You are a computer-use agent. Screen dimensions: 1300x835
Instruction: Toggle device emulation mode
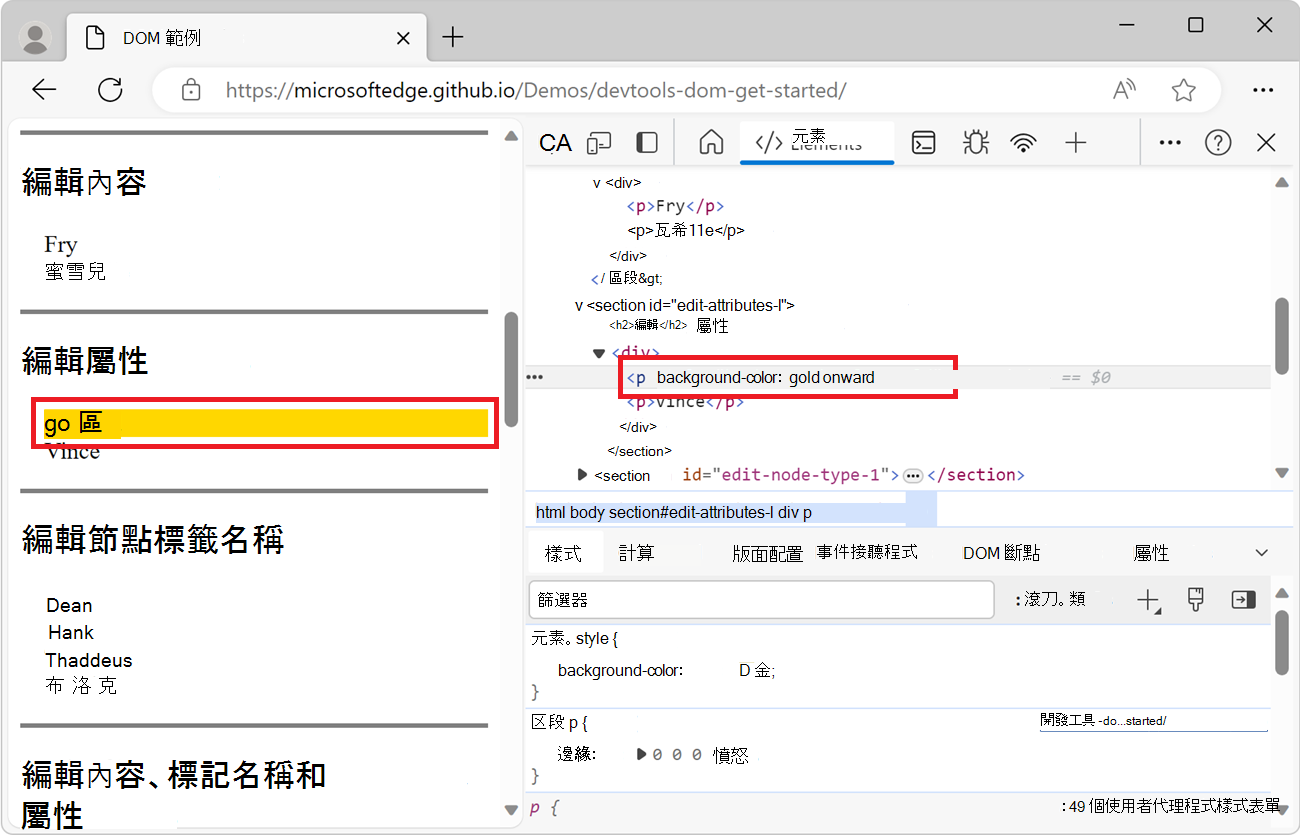(x=599, y=143)
